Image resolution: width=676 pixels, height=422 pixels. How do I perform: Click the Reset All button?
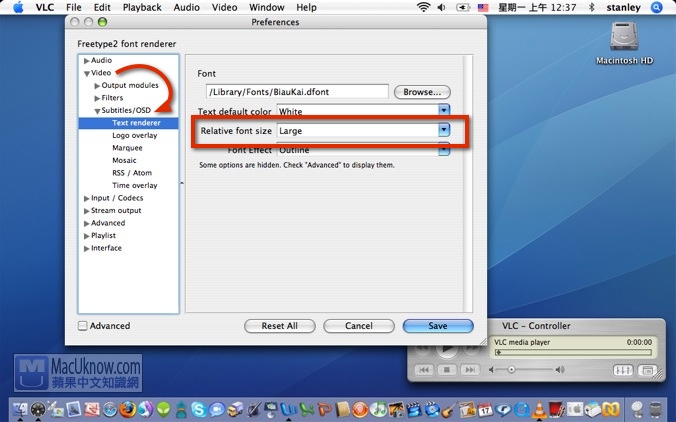(279, 326)
